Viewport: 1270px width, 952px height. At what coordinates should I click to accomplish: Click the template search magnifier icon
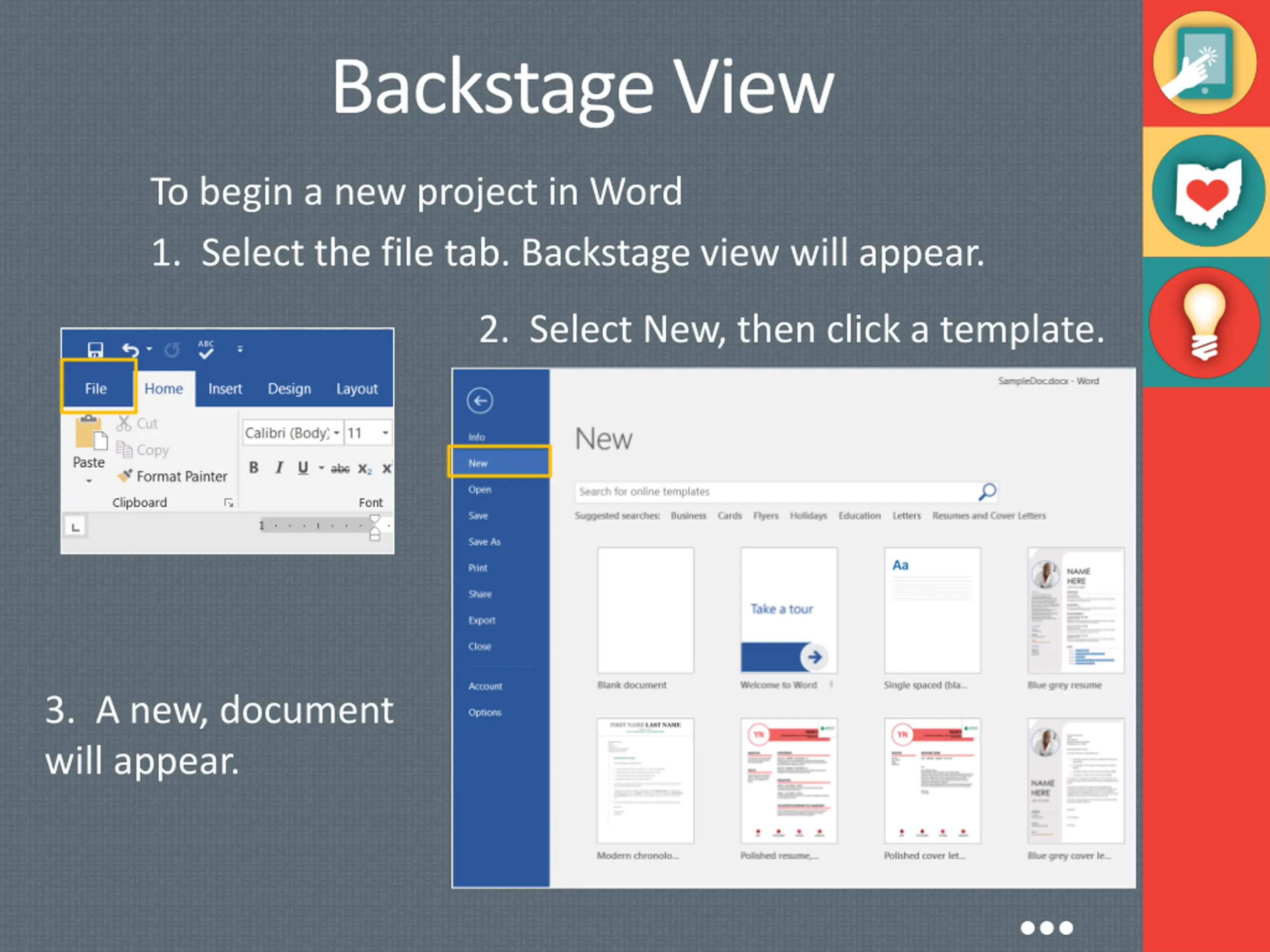click(987, 491)
